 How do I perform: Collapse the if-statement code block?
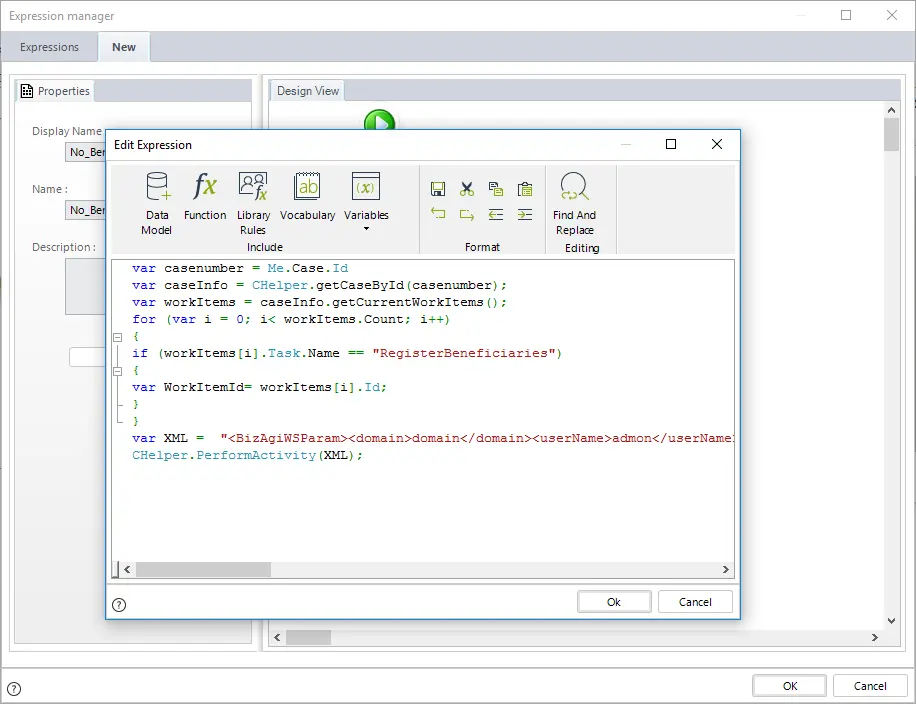(x=117, y=371)
